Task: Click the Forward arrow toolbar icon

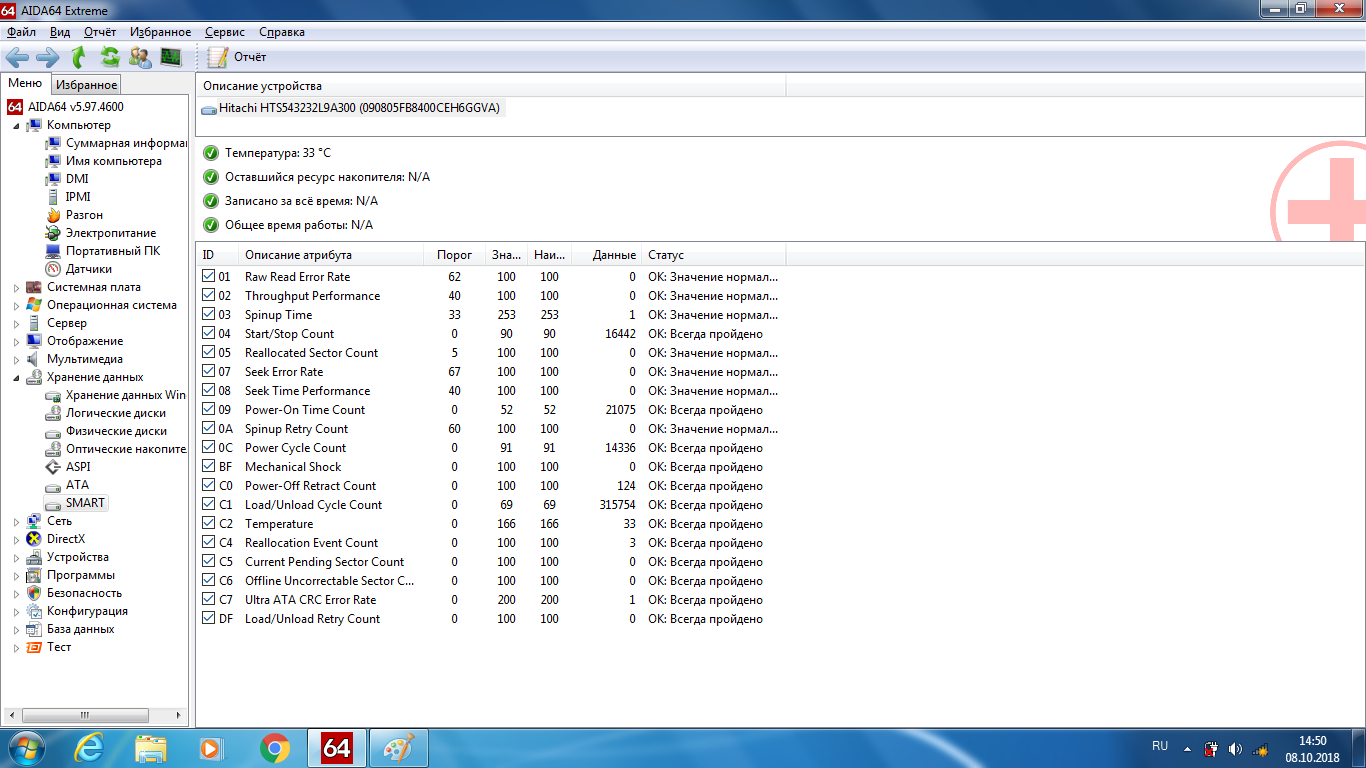Action: click(x=48, y=57)
